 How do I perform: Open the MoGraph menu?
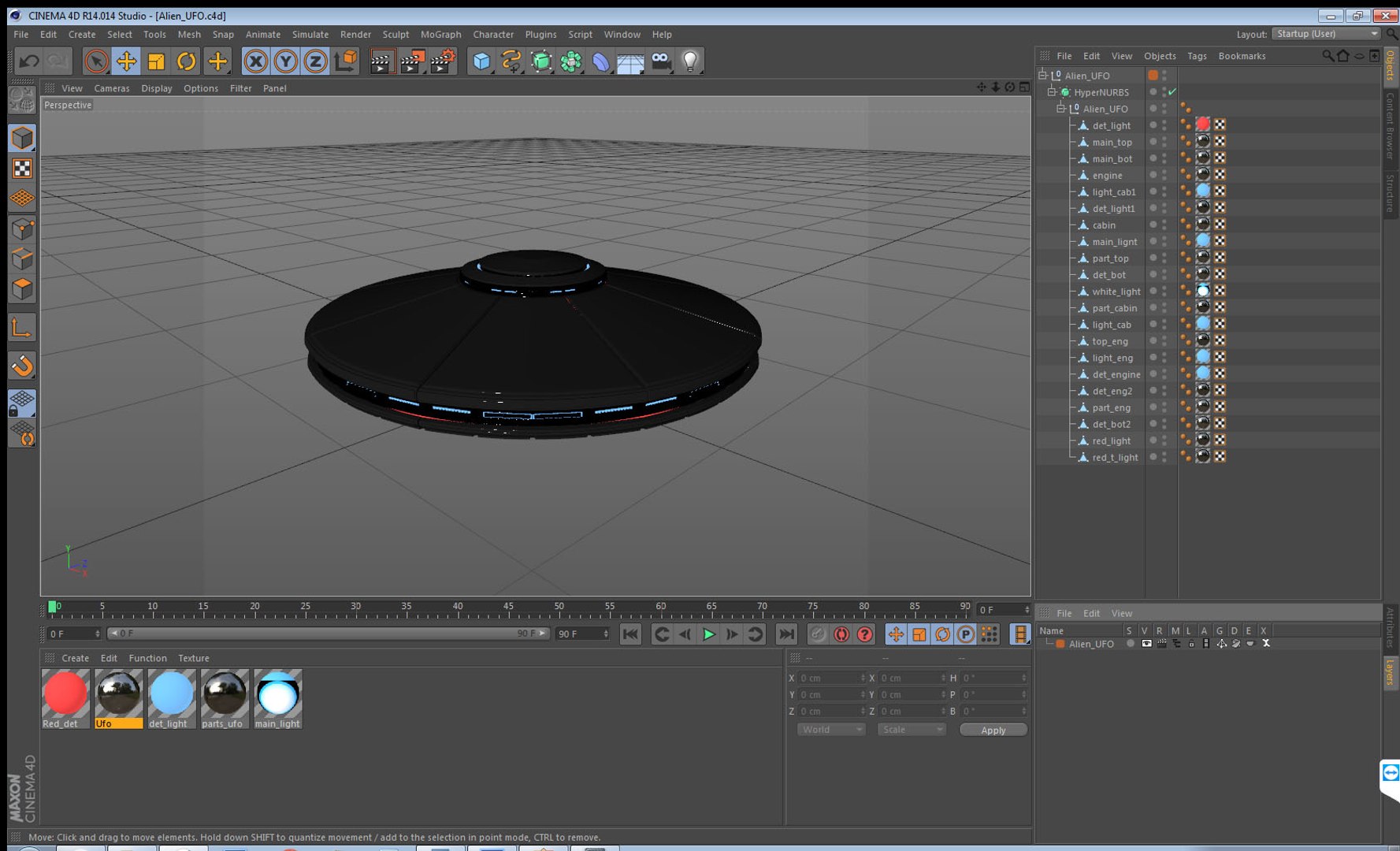point(440,34)
